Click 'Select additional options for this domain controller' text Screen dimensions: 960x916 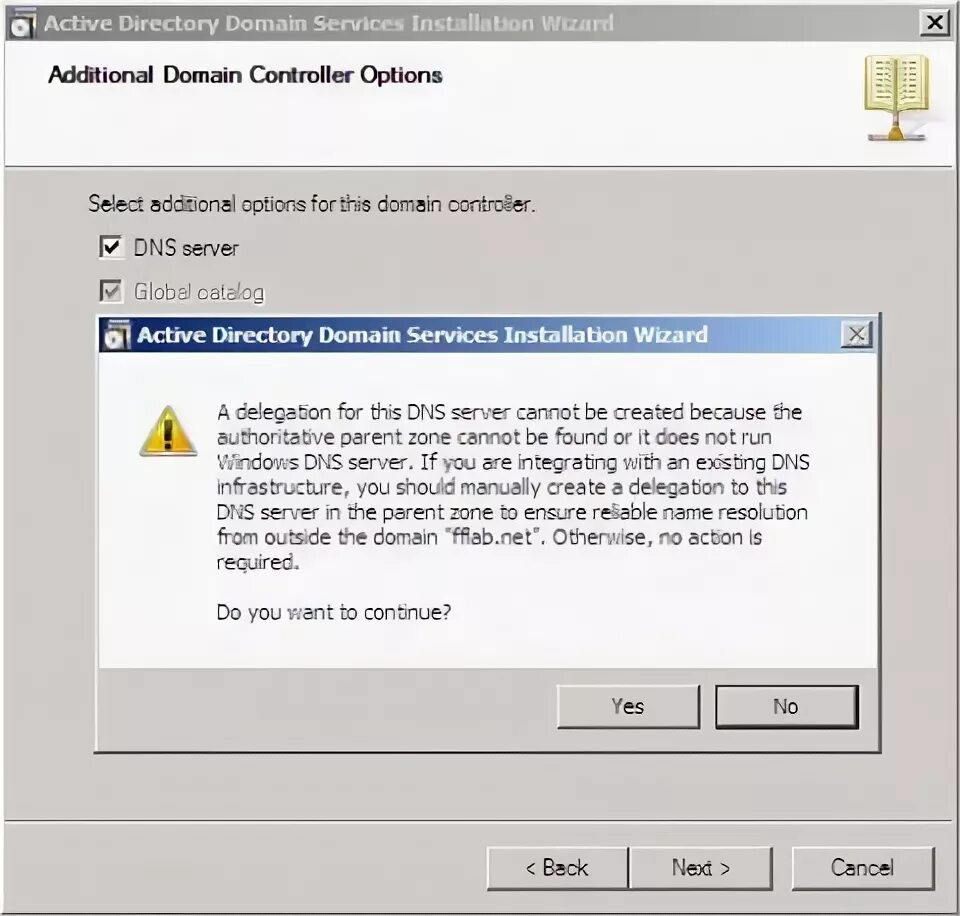pos(312,203)
